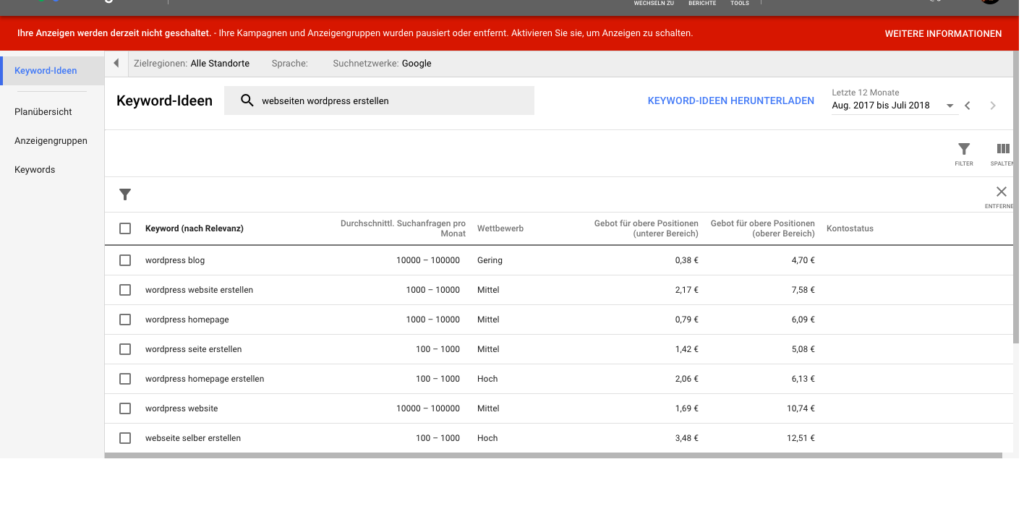This screenshot has width=1024, height=514.
Task: Sort by Gebot unterer Bereich column header
Action: pyautogui.click(x=646, y=229)
